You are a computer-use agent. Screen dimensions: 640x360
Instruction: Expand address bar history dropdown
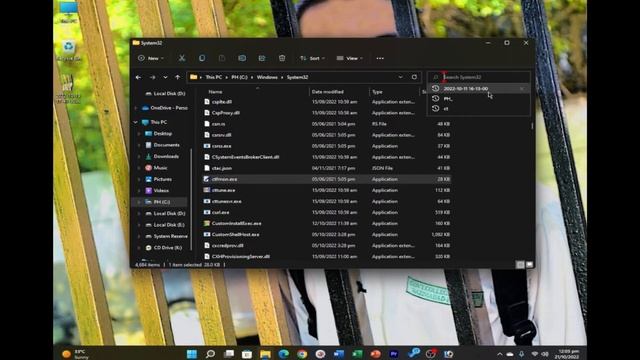400,77
